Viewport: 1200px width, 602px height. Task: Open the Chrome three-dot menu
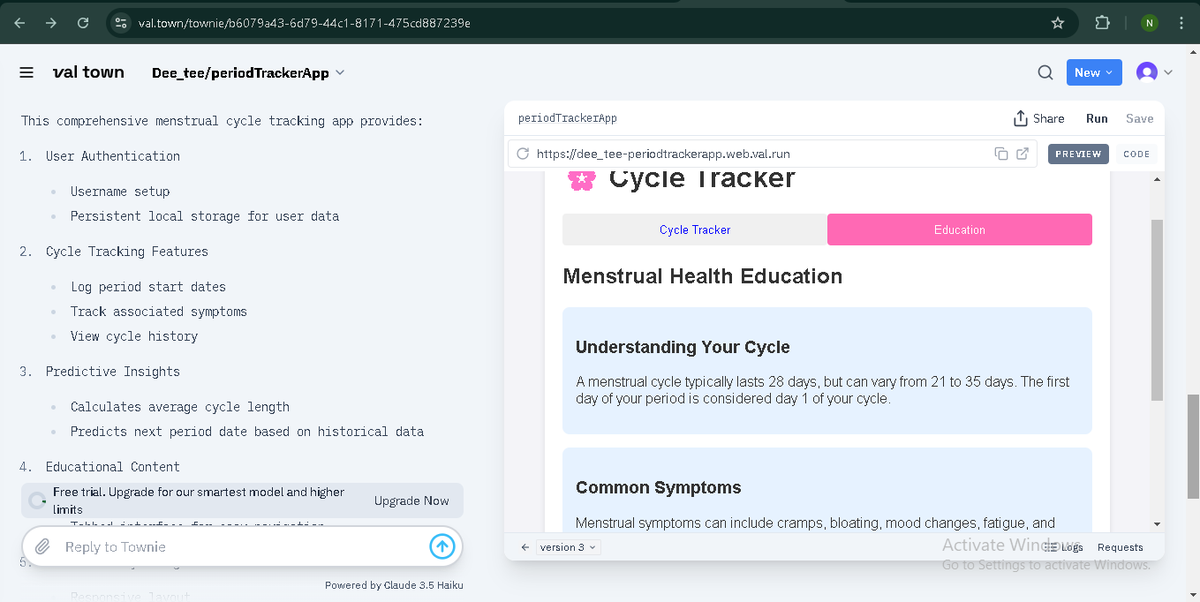click(1182, 23)
